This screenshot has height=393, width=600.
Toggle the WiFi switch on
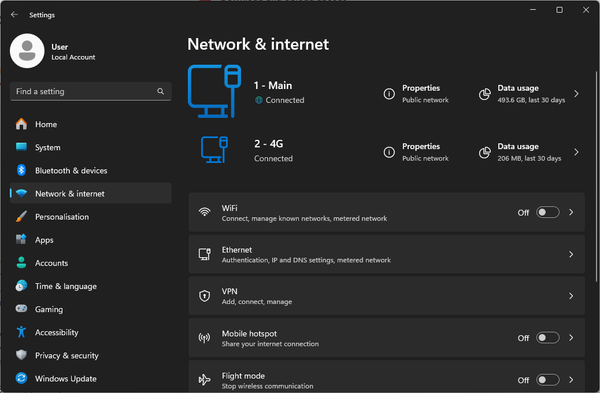pyautogui.click(x=548, y=212)
